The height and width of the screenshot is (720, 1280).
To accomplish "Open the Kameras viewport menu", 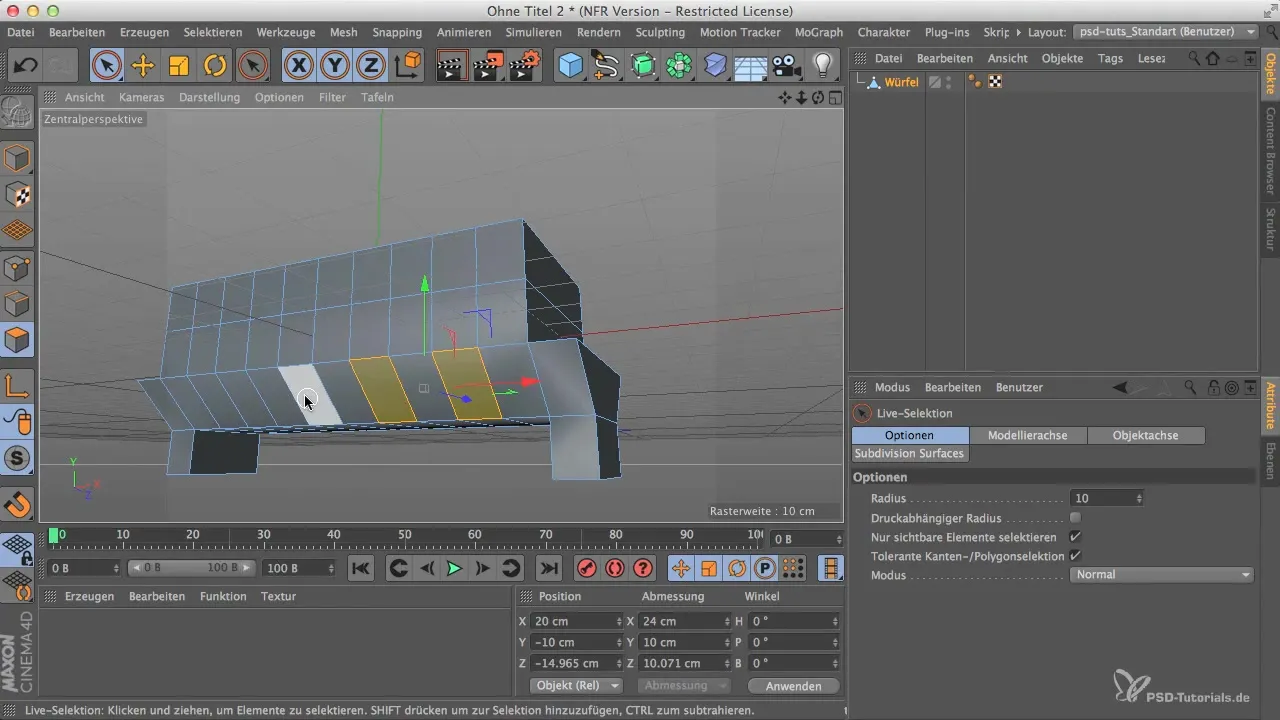I will click(x=141, y=97).
